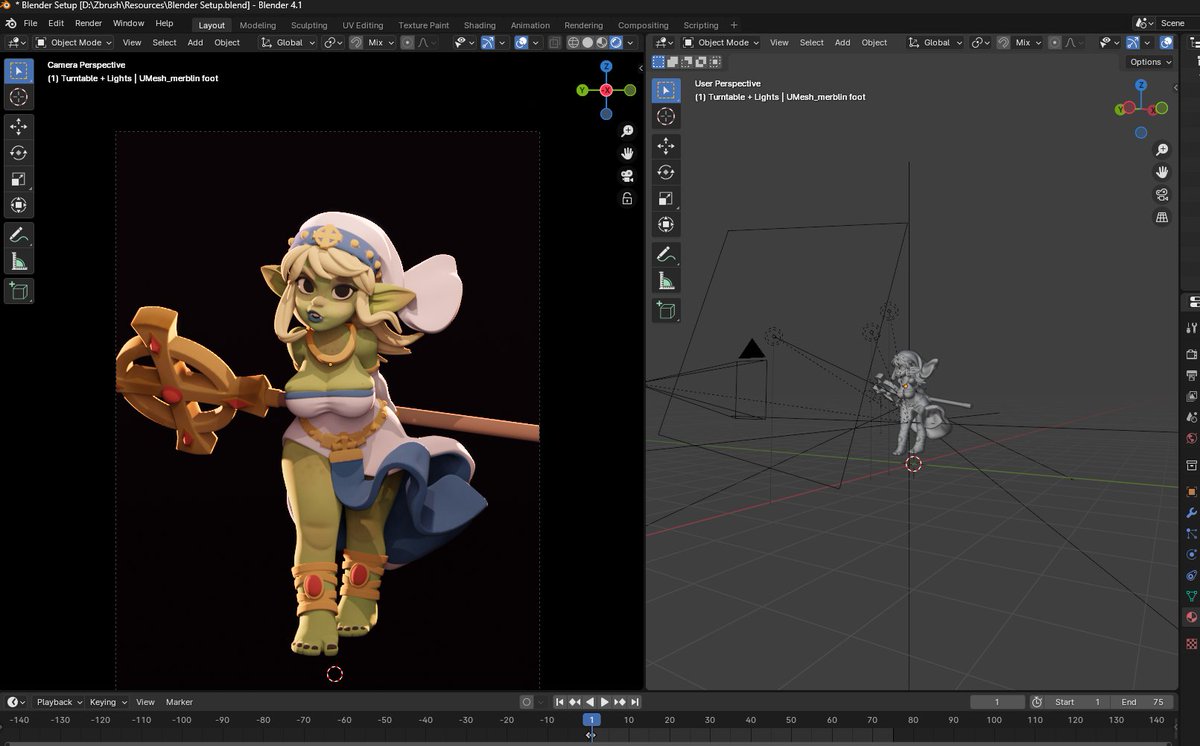Switch to the UV Editing workspace tab
The image size is (1200, 746).
pos(362,25)
